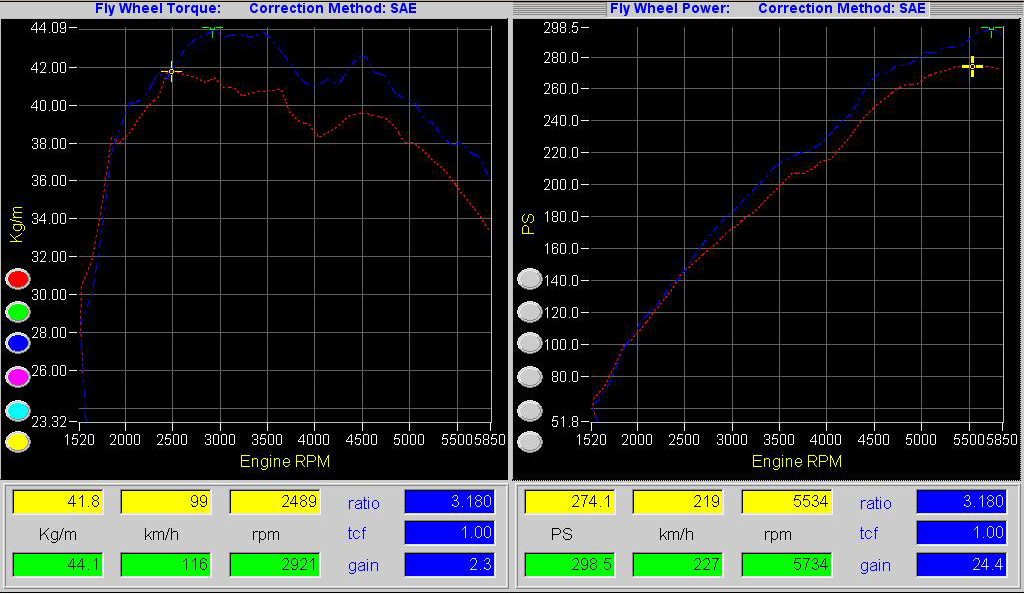Image resolution: width=1024 pixels, height=594 pixels.
Task: Click the PS unit label below power values
Action: pos(561,534)
